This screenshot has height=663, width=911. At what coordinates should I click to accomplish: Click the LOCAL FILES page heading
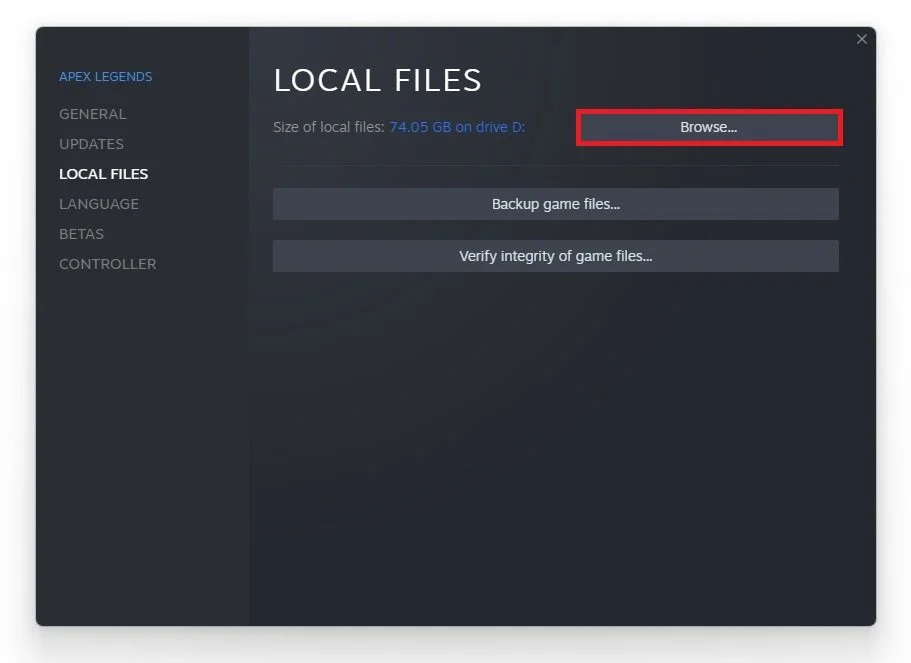tap(378, 80)
